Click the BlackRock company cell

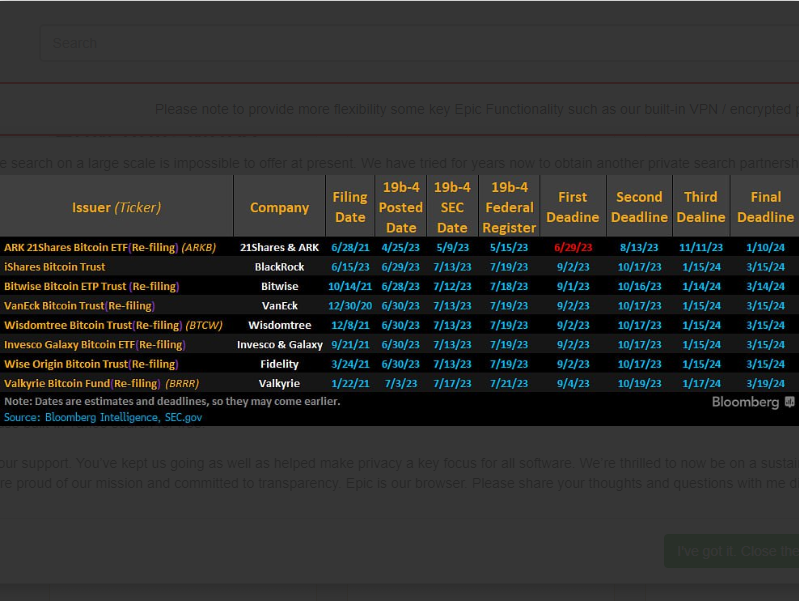279,267
